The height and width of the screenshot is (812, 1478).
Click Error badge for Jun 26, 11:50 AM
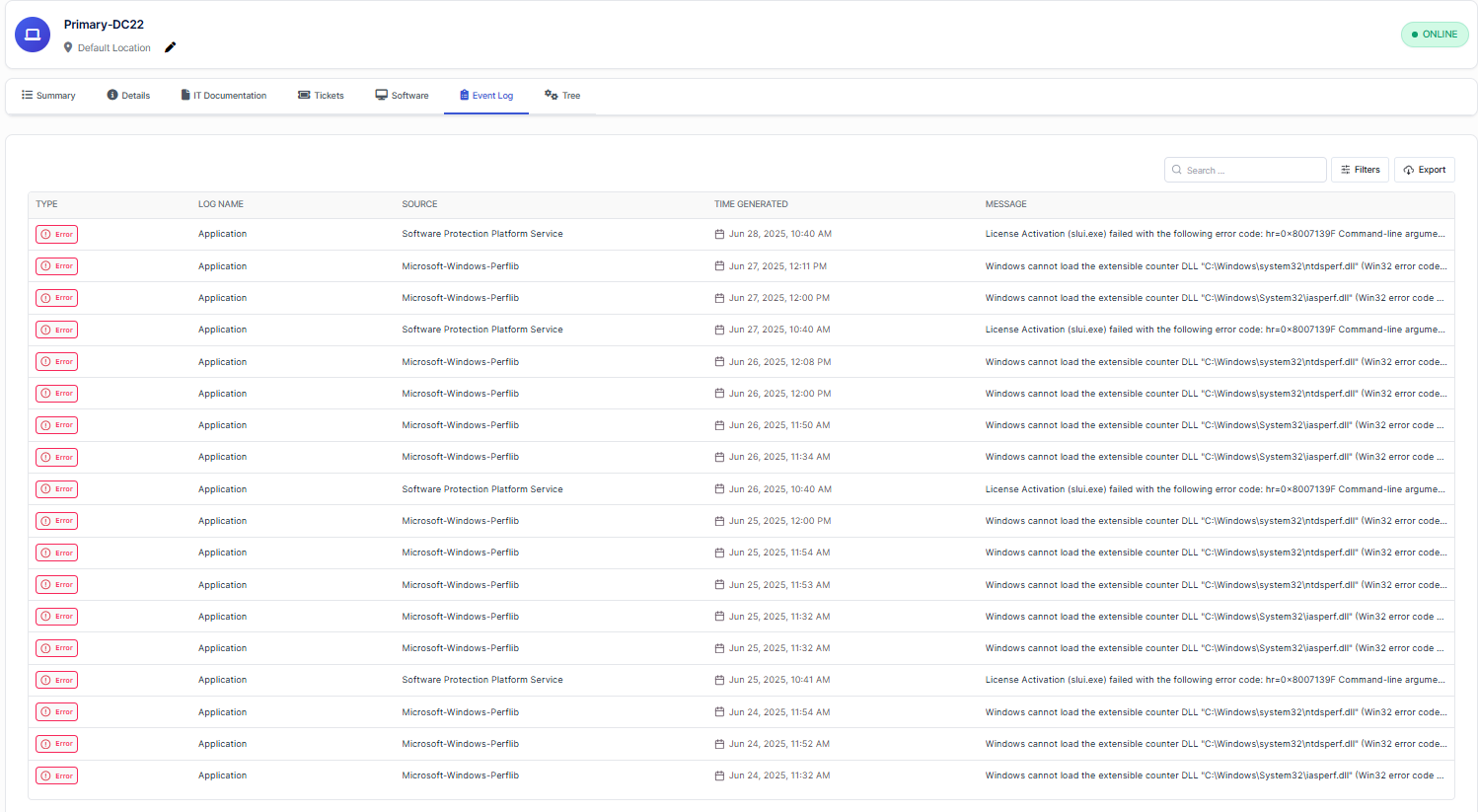56,425
